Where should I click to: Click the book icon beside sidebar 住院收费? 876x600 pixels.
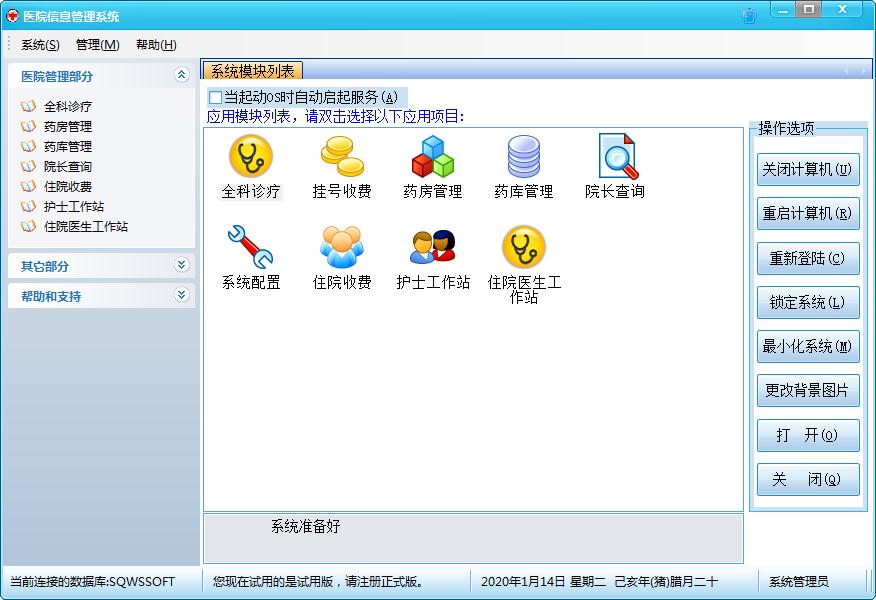coord(28,187)
